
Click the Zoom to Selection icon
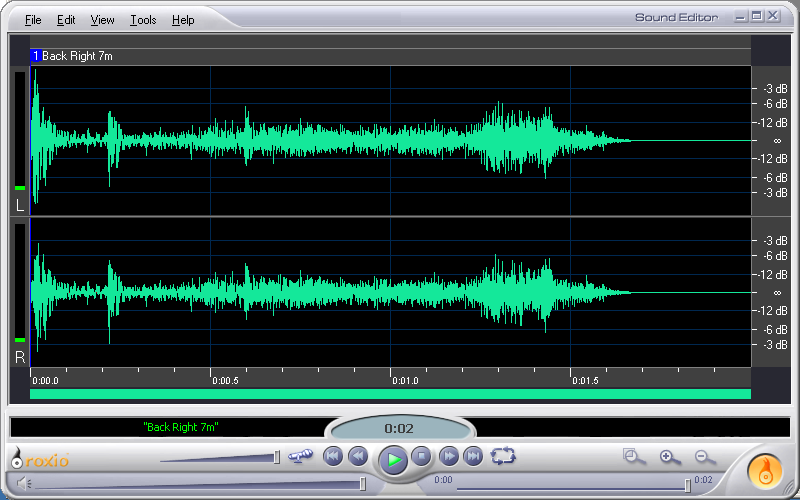coord(633,457)
